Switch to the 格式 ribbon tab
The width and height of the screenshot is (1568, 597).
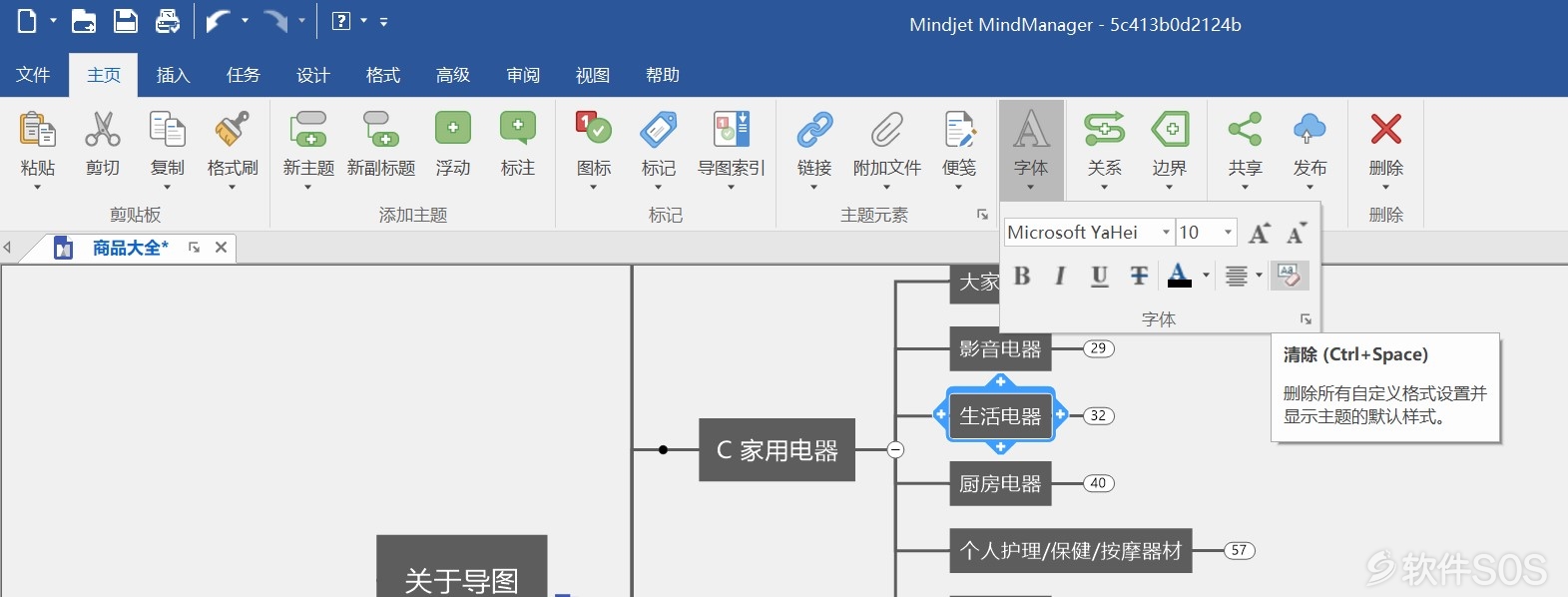[382, 75]
